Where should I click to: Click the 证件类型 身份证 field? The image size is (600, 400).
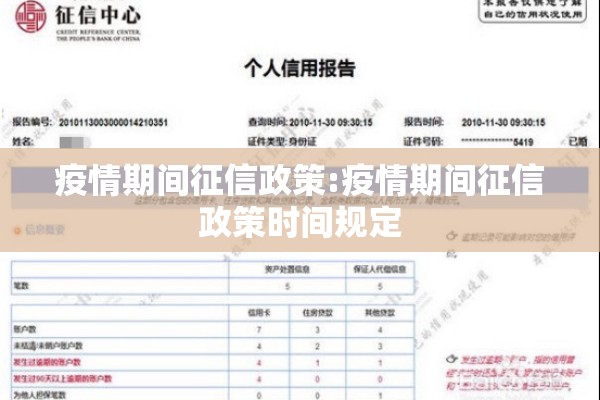282,142
